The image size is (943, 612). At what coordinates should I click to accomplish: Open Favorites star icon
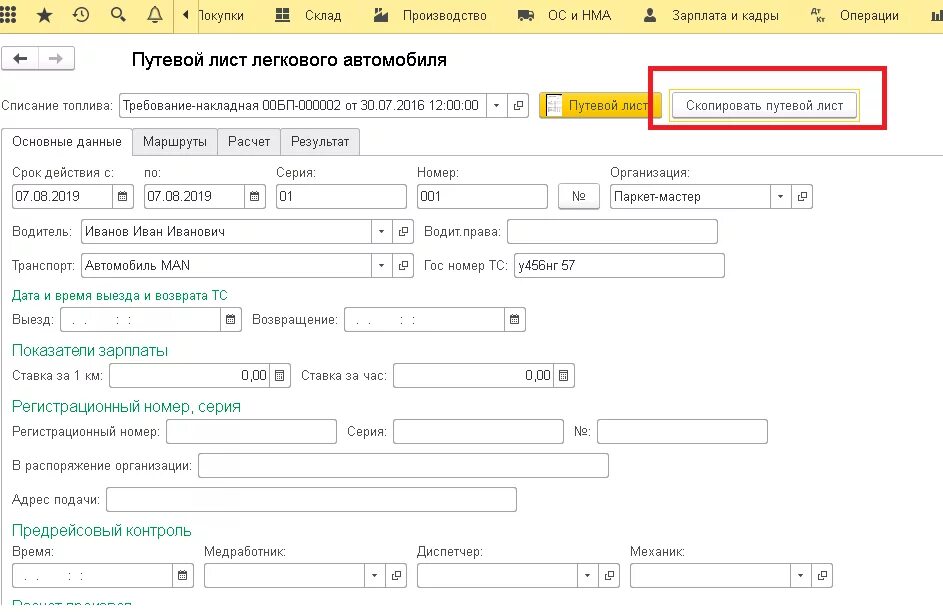(45, 14)
